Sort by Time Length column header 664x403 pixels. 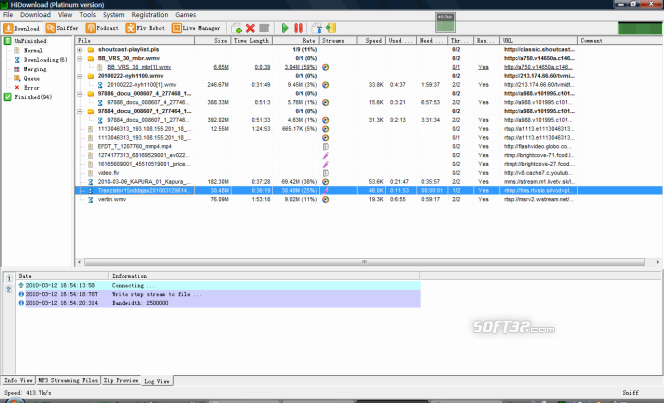[252, 41]
